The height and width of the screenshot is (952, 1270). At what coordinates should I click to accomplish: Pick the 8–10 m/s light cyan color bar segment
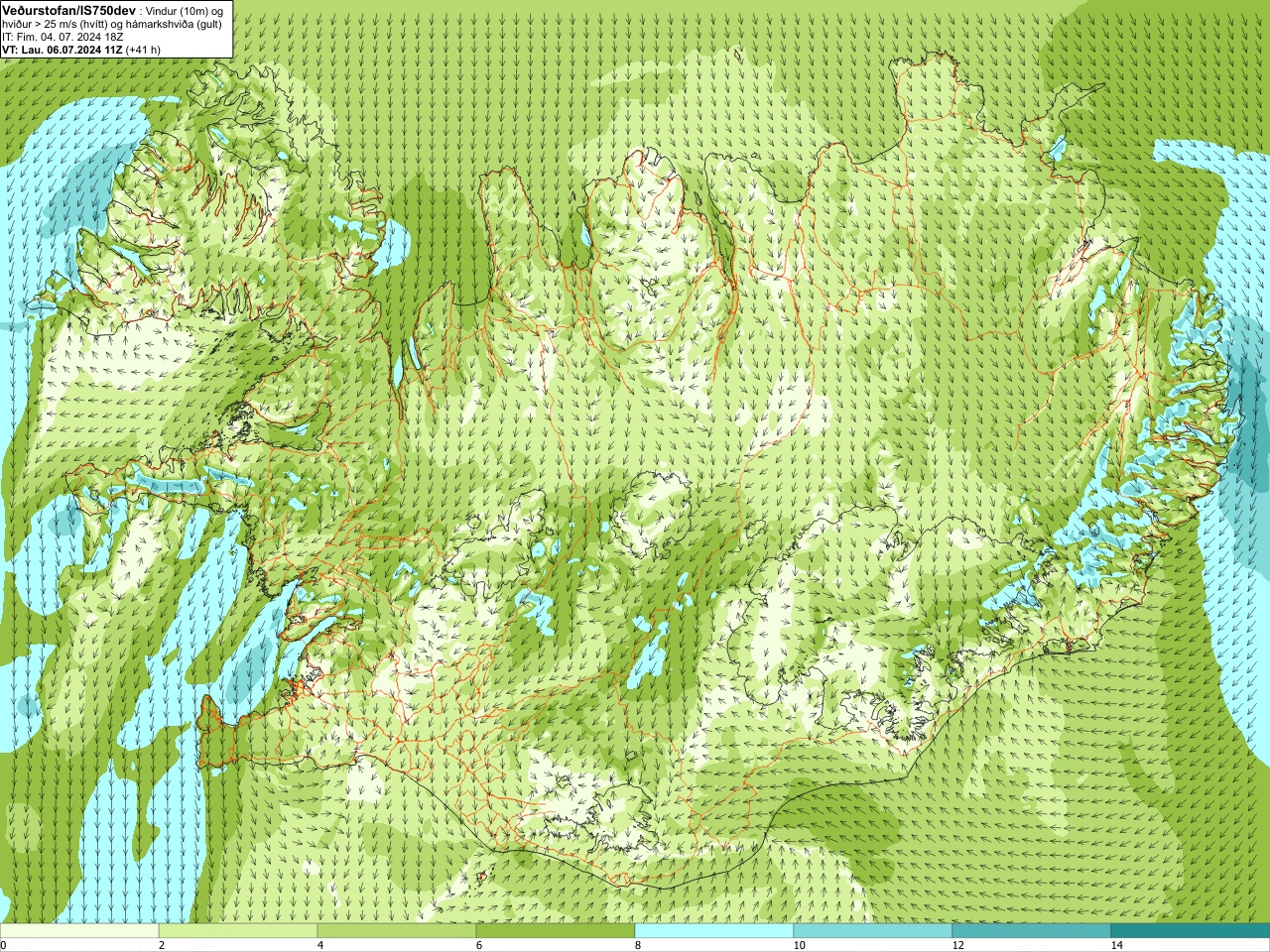click(x=714, y=931)
